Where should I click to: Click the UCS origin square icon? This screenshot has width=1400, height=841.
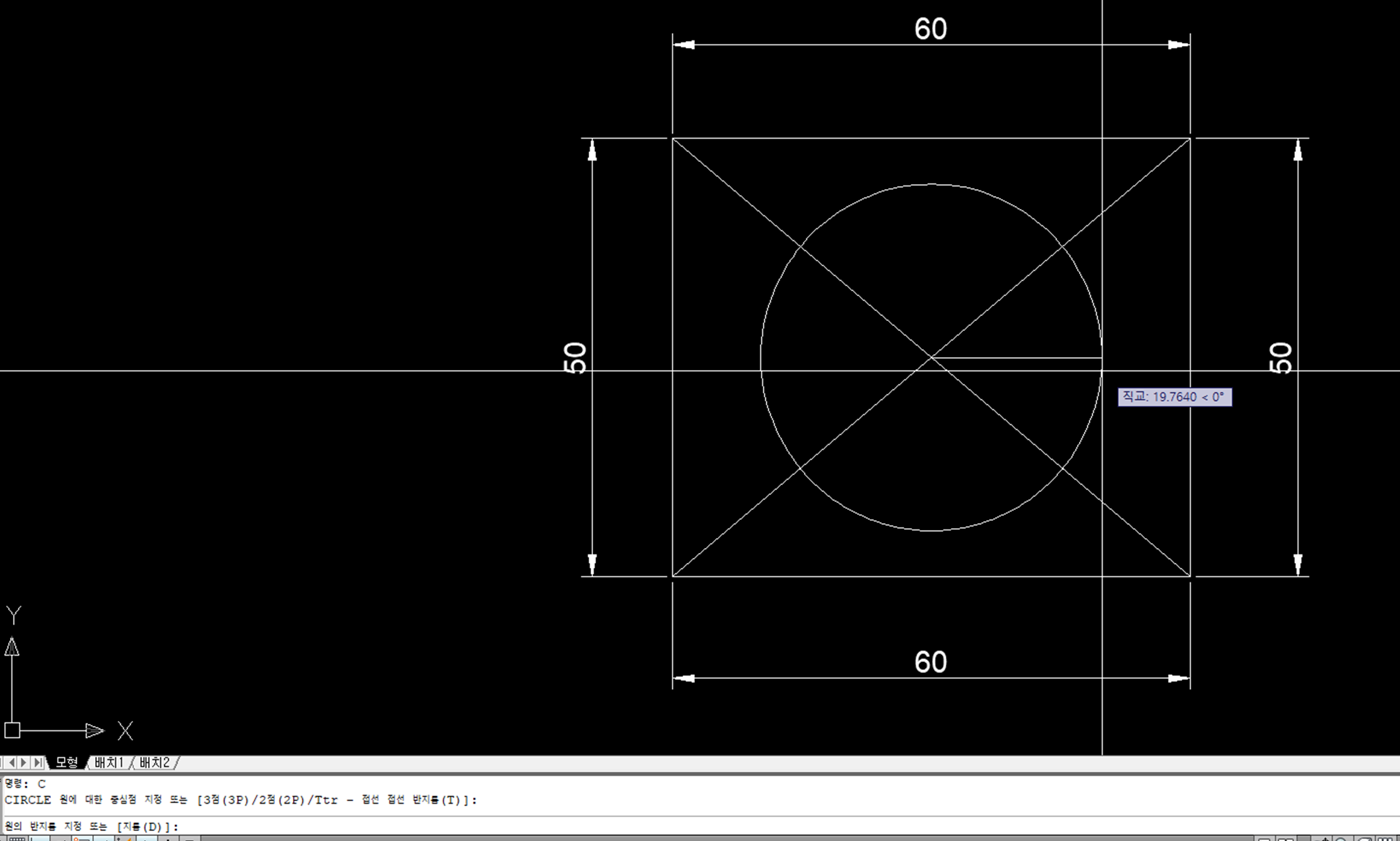point(12,730)
